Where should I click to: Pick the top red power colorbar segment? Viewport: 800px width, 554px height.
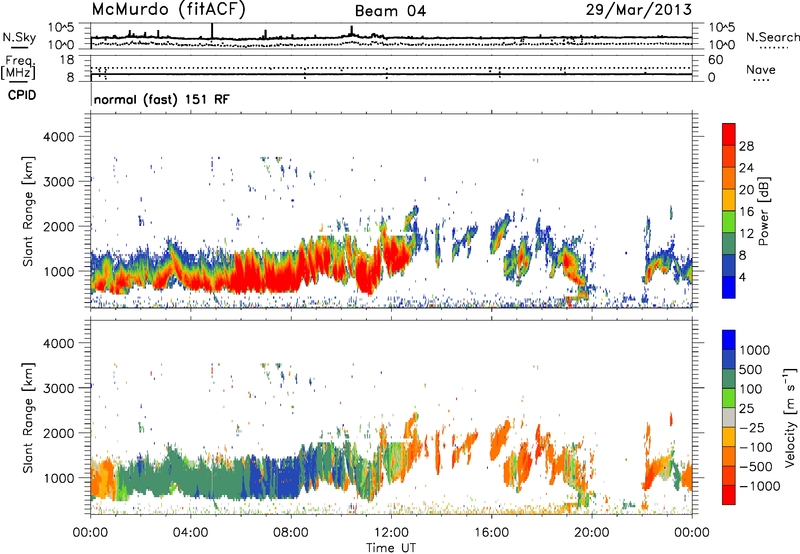point(729,134)
